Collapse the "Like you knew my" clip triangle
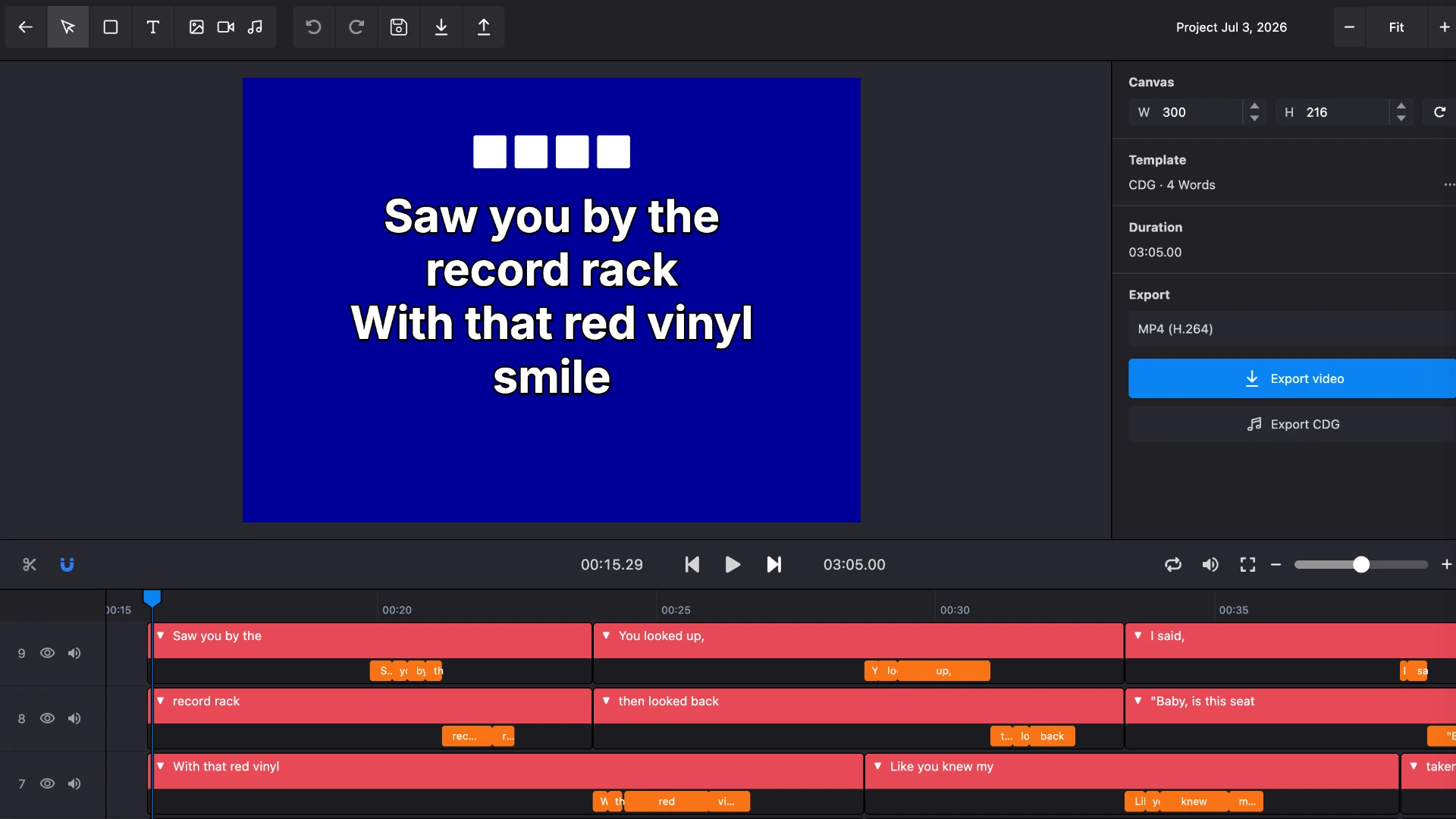The height and width of the screenshot is (819, 1456). coord(878,766)
